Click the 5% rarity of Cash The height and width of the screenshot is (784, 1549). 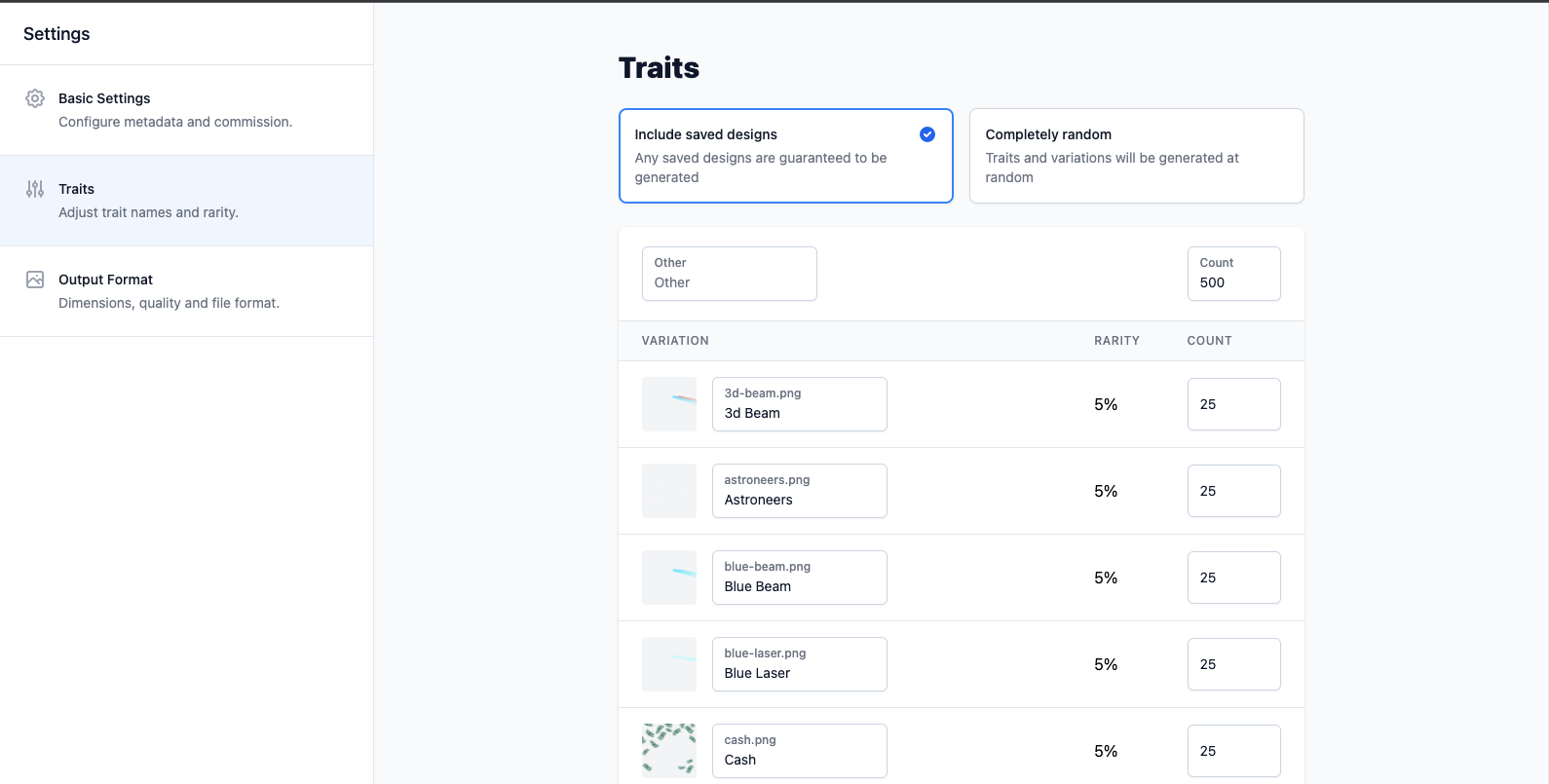1106,751
